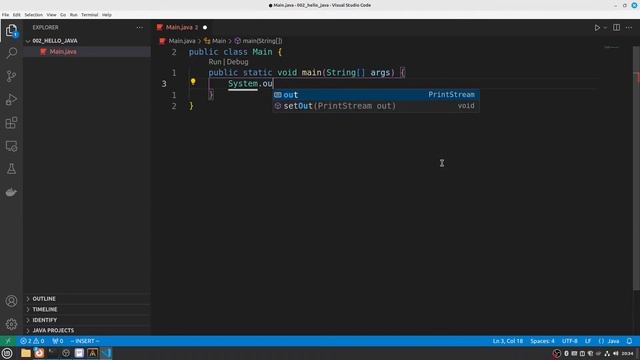
Task: Open the Remote Explorer view
Action: pos(11,146)
